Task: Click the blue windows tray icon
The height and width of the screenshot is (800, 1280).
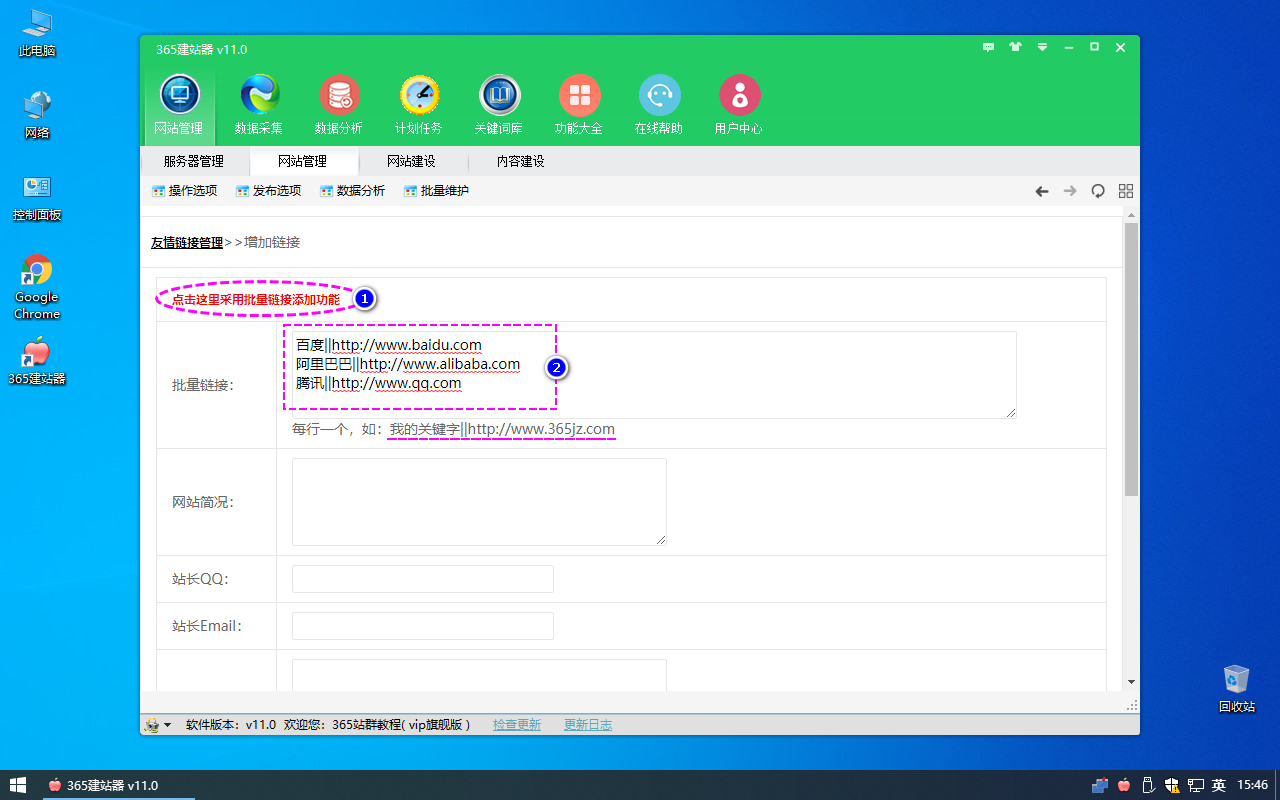Action: point(1100,785)
